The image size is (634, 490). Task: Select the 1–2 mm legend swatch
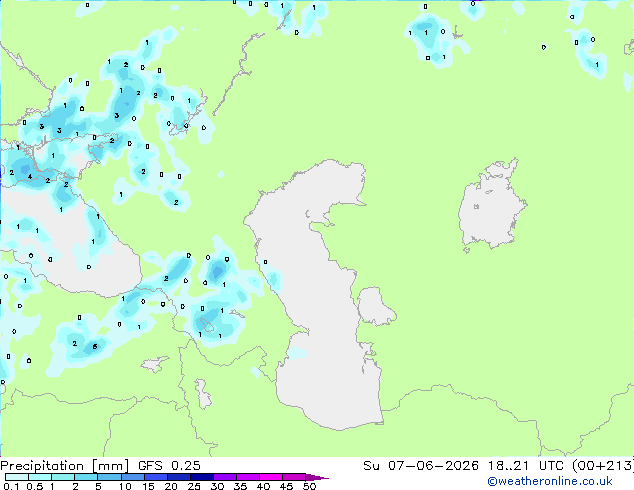63,477
